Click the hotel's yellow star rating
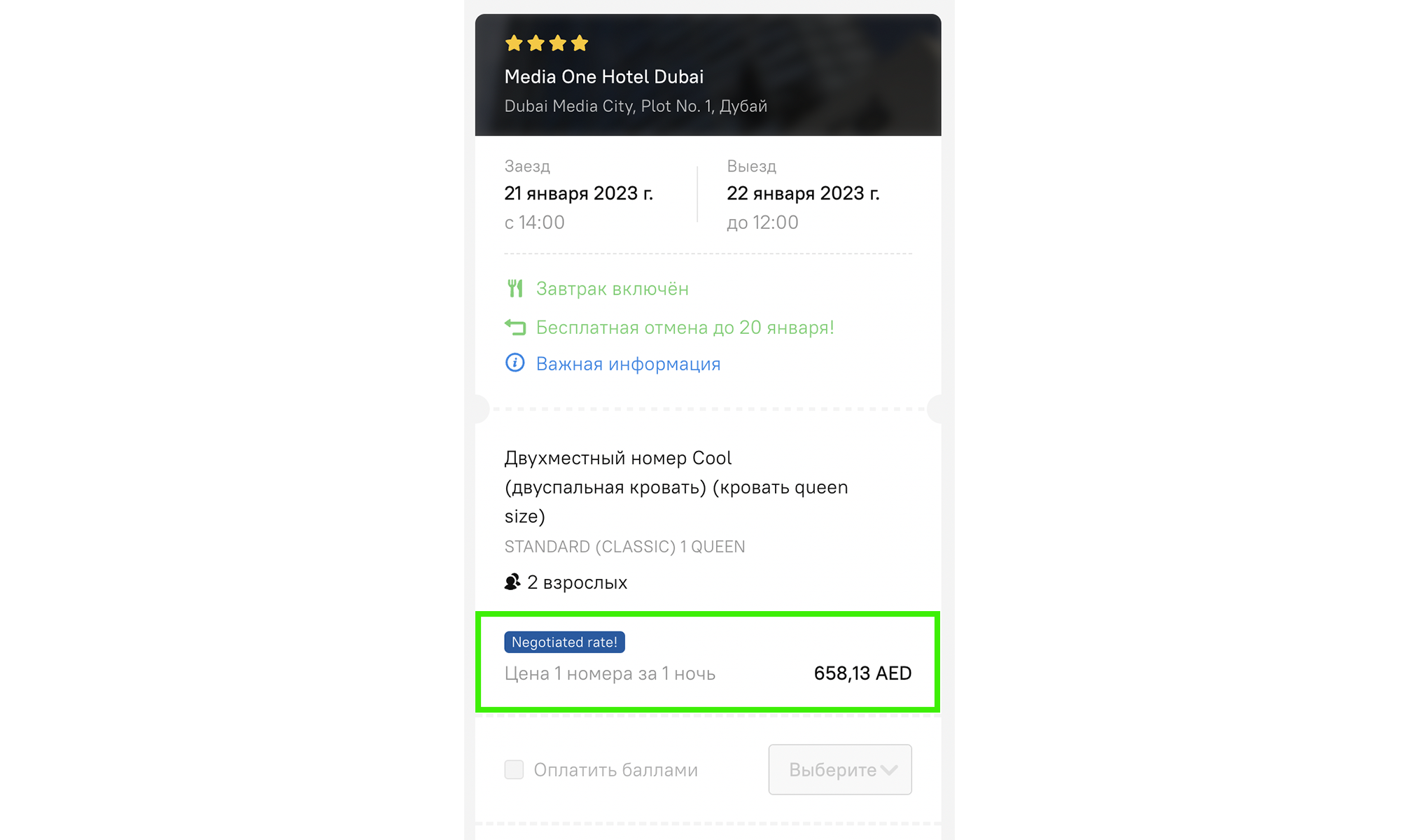The image size is (1419, 840). 546,43
